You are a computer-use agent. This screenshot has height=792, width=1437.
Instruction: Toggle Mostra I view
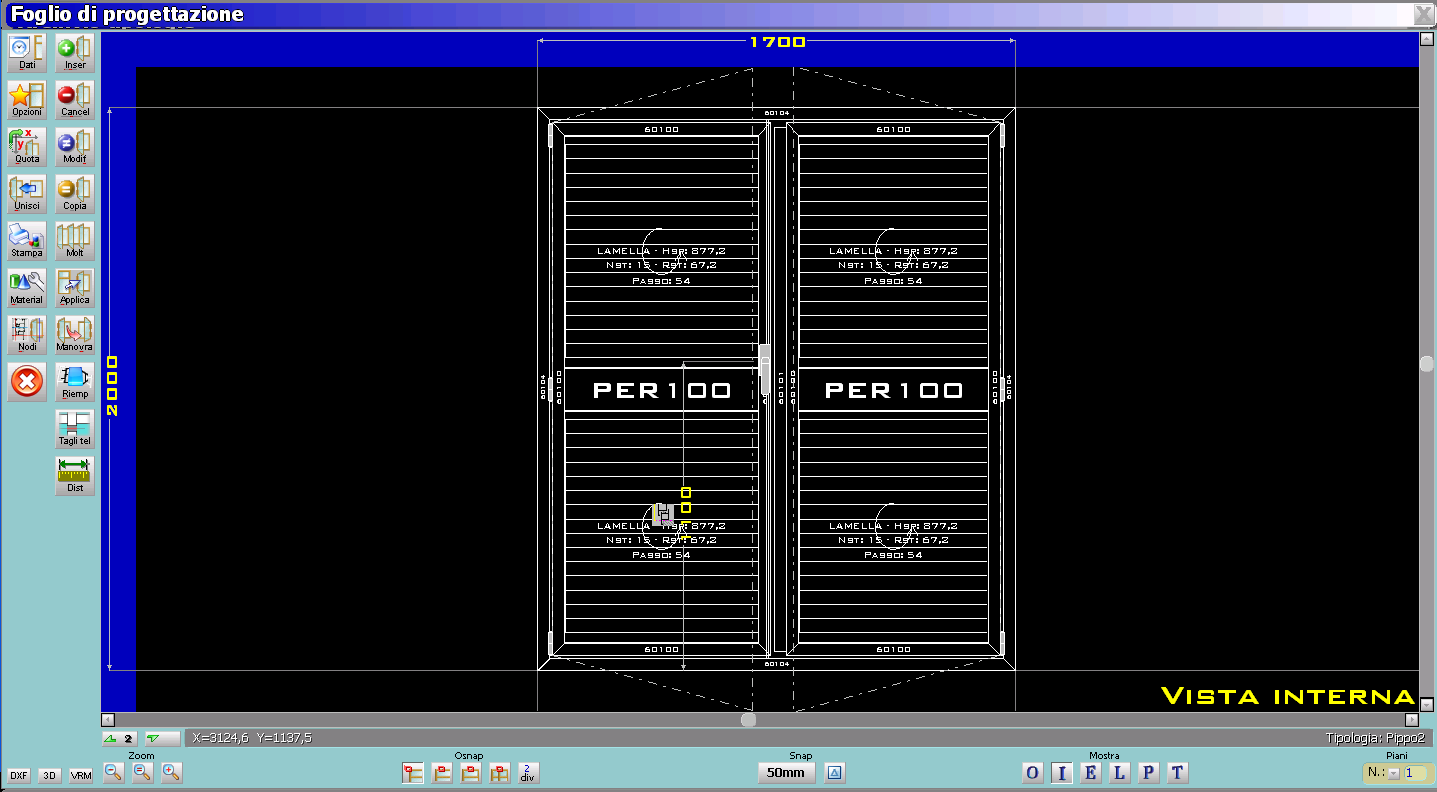1062,772
